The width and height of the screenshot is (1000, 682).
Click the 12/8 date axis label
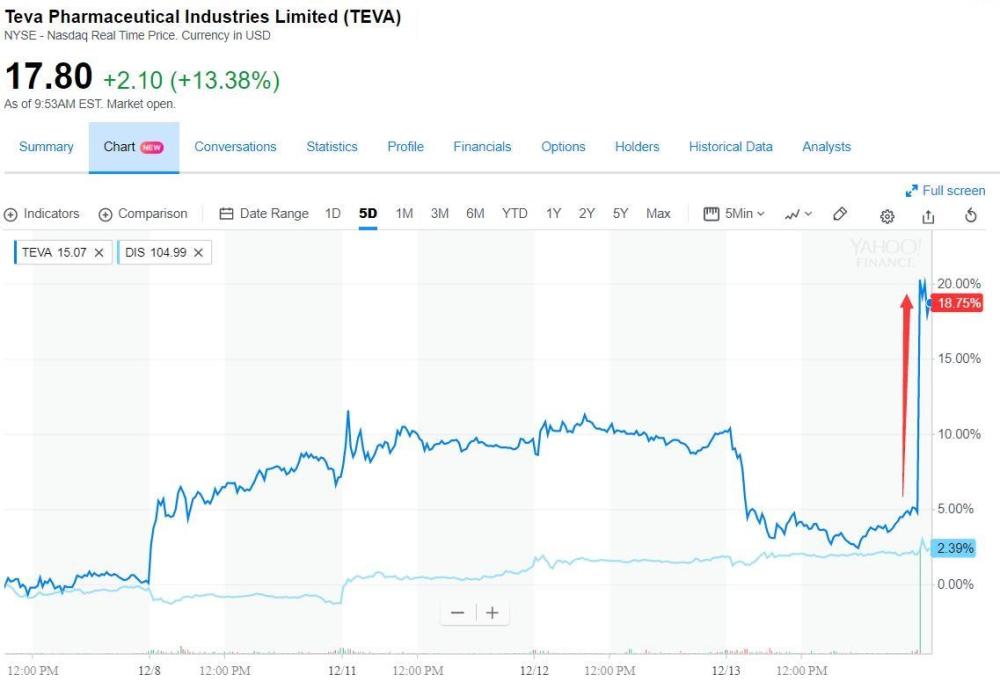(x=150, y=671)
